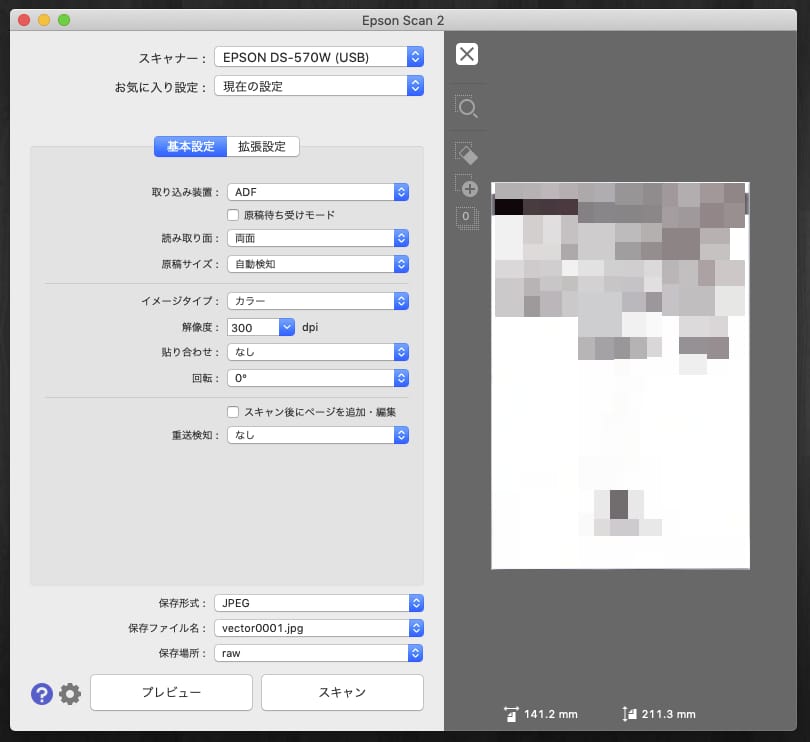
Task: Enable the 原稿待ち受けモード checkbox
Action: [233, 214]
